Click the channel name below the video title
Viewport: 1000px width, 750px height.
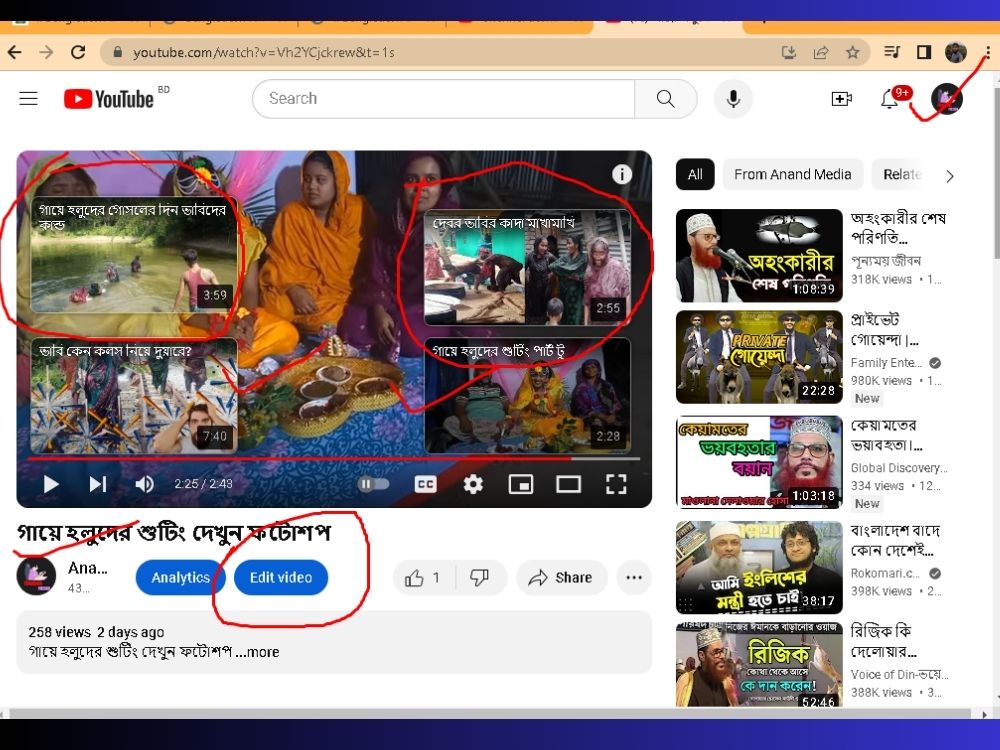point(87,568)
